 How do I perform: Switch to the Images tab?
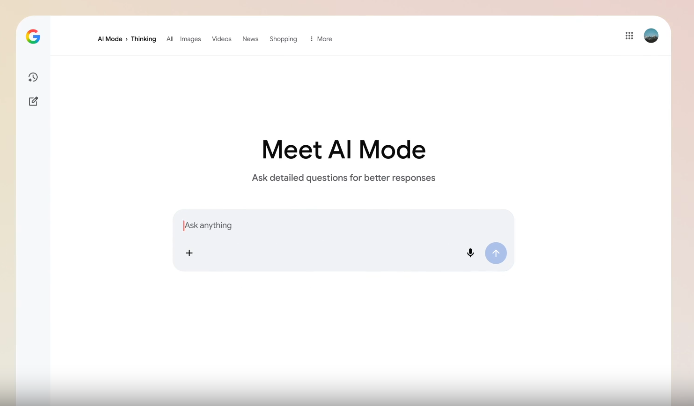click(x=190, y=39)
